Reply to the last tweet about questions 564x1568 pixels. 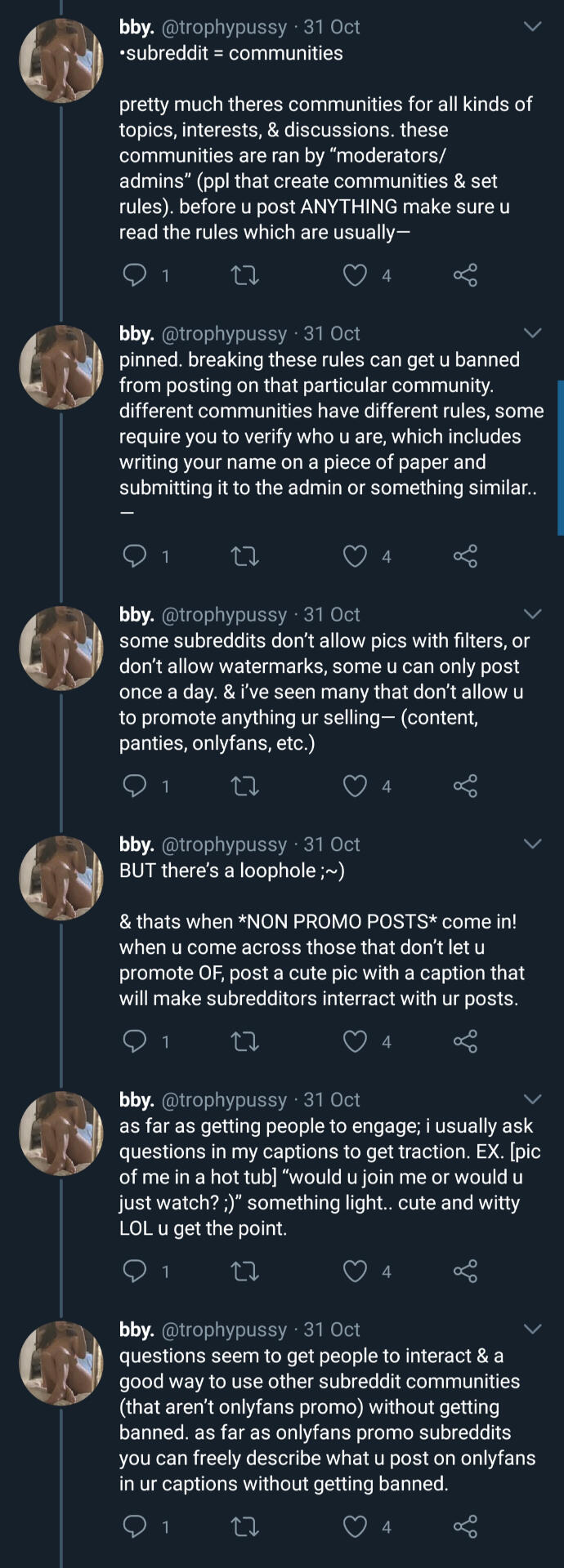[x=134, y=1526]
